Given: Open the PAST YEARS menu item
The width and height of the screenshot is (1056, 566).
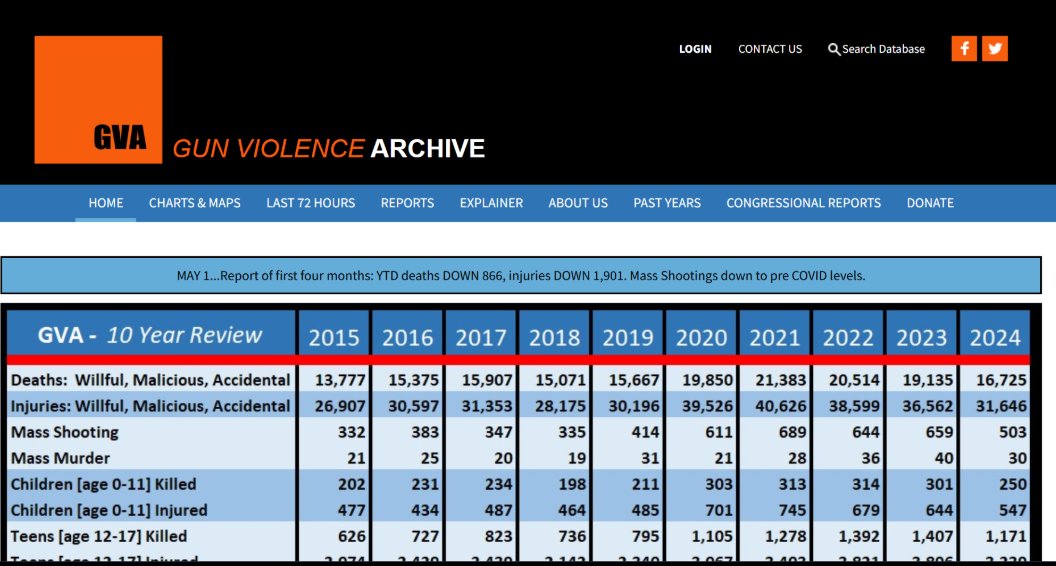Looking at the screenshot, I should 667,203.
